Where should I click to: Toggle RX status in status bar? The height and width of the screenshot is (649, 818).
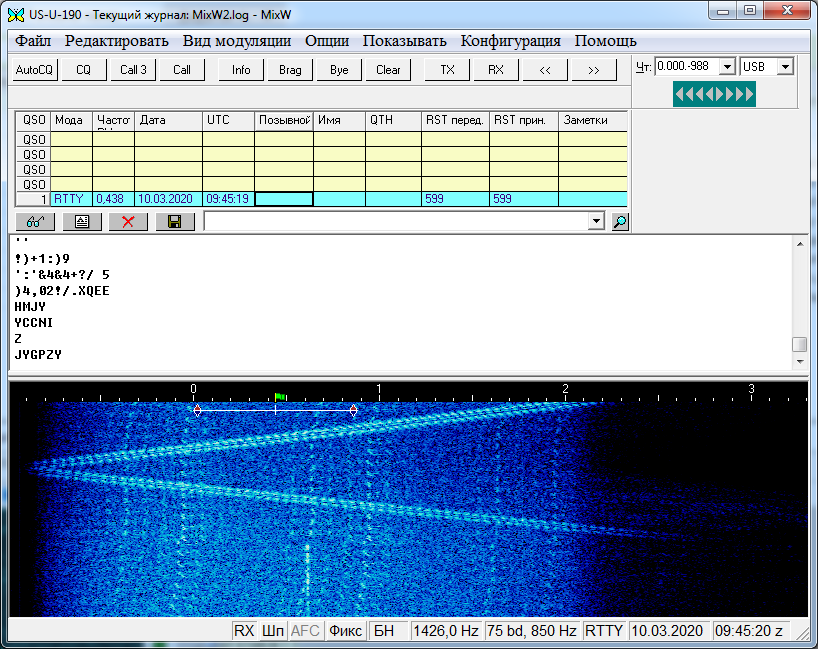click(244, 631)
